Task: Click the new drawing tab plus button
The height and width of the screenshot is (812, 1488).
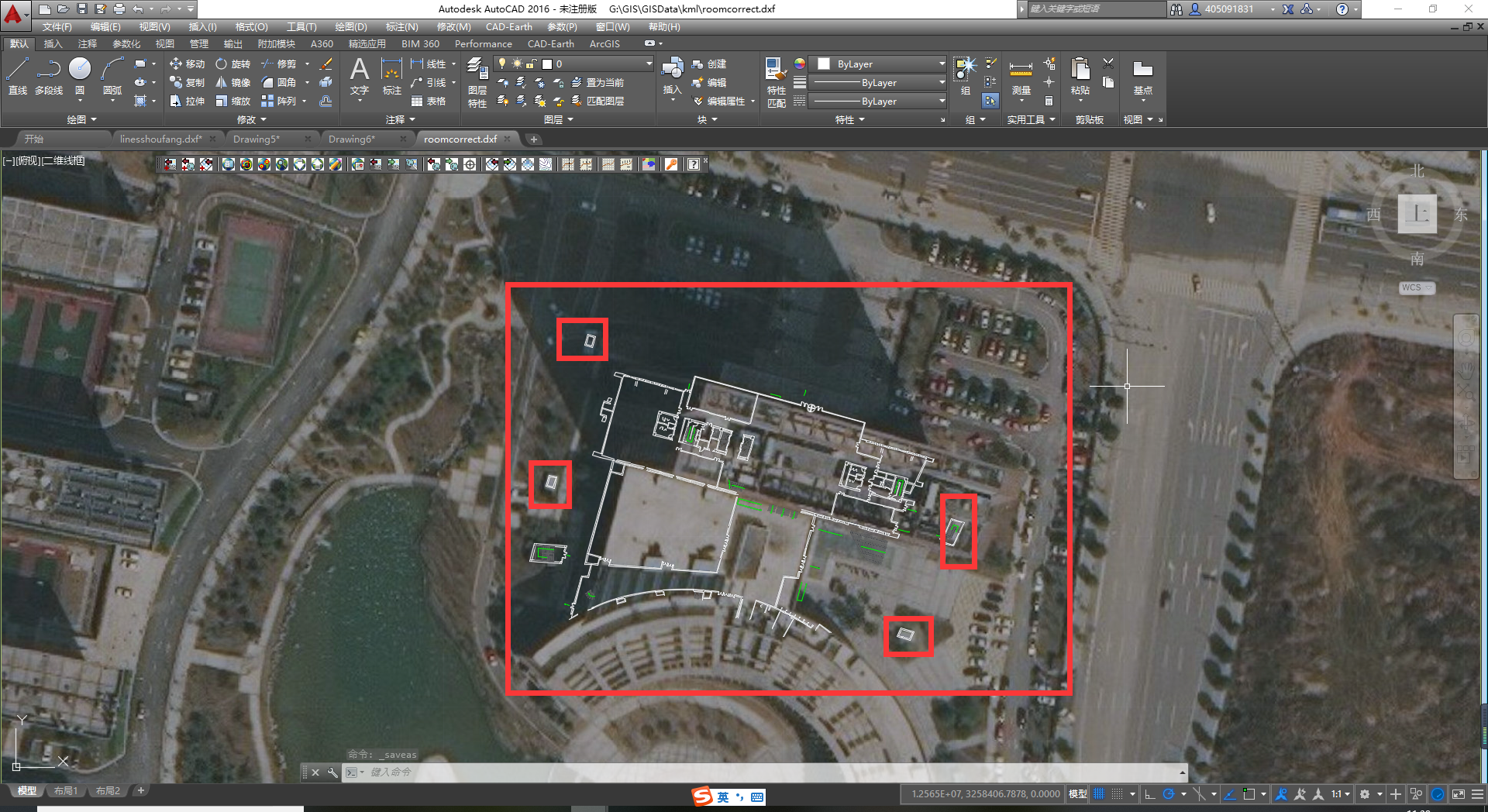Action: [x=533, y=139]
